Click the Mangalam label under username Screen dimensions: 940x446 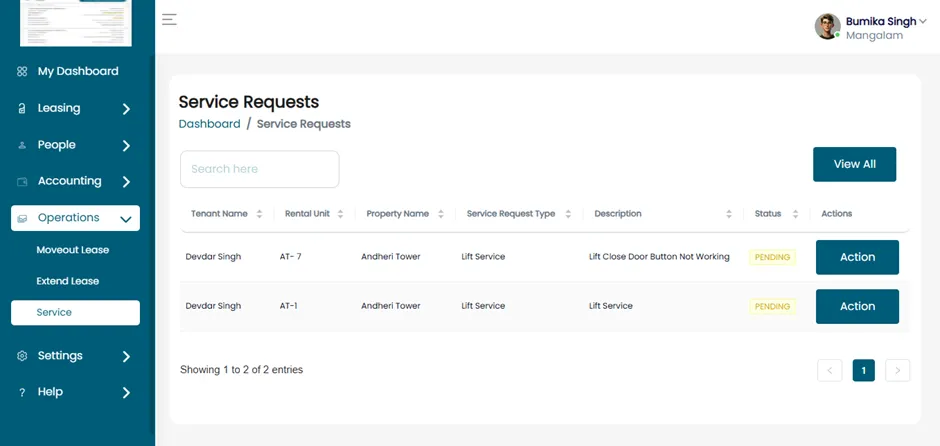point(874,36)
